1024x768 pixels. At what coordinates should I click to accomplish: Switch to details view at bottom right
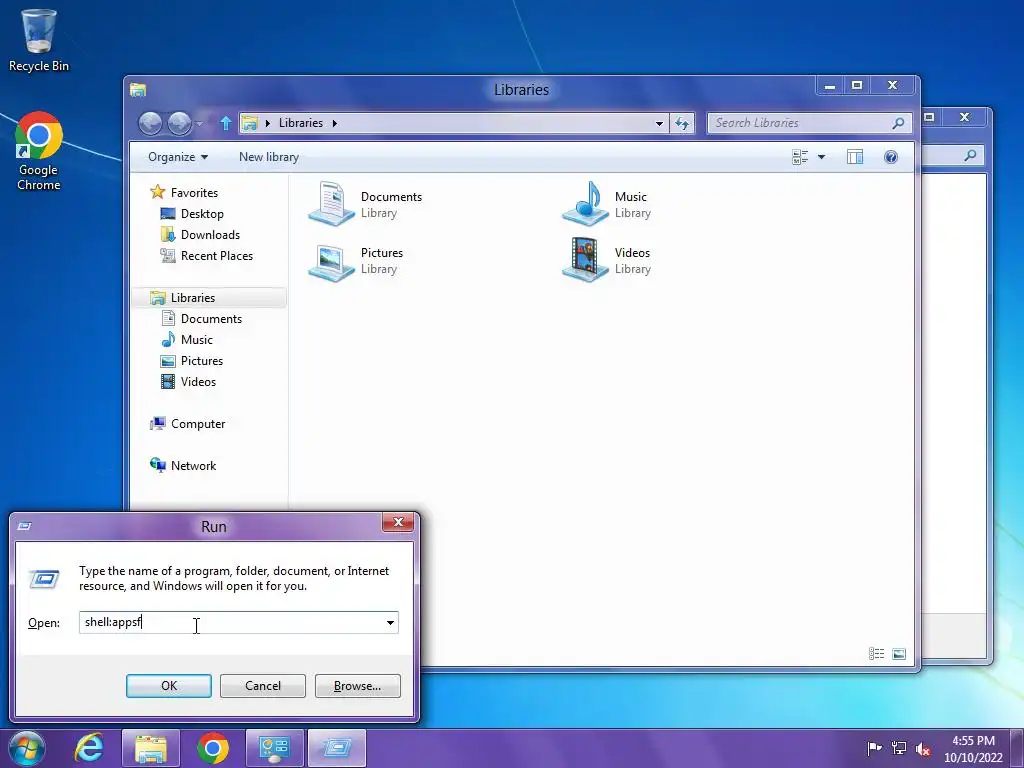[876, 654]
